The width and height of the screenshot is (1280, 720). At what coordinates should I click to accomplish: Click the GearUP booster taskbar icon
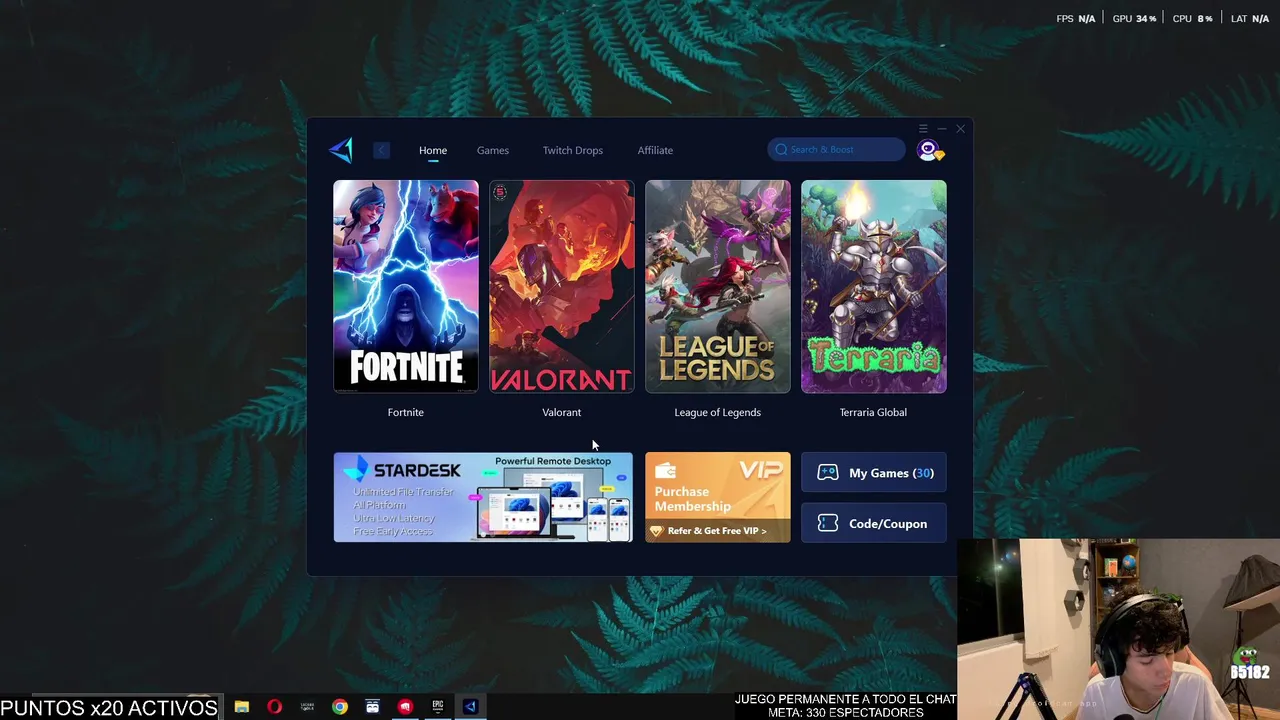click(470, 706)
